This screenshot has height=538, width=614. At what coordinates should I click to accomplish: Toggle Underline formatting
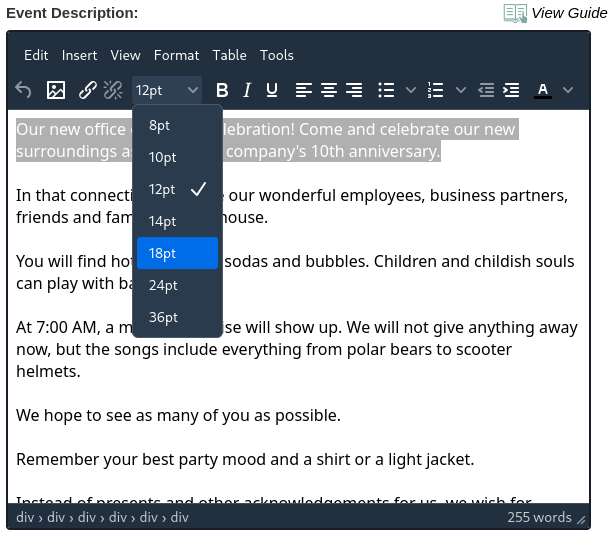[272, 90]
